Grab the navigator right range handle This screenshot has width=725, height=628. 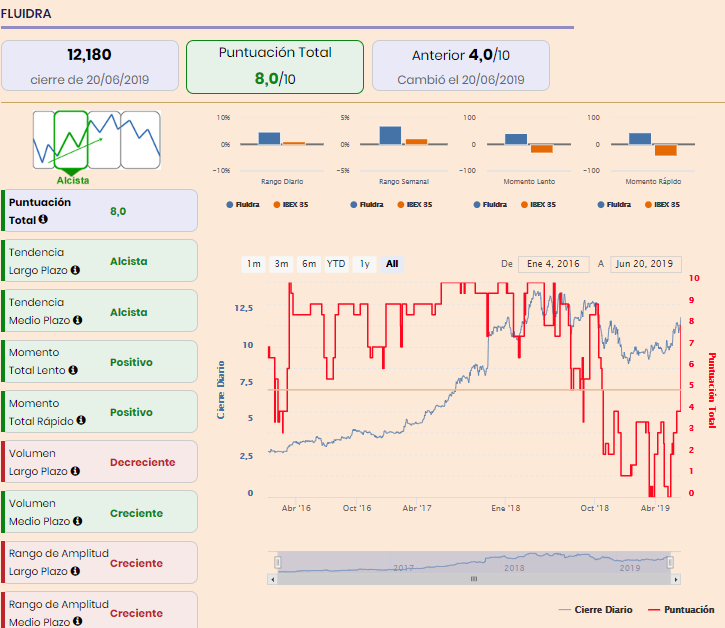click(x=670, y=562)
